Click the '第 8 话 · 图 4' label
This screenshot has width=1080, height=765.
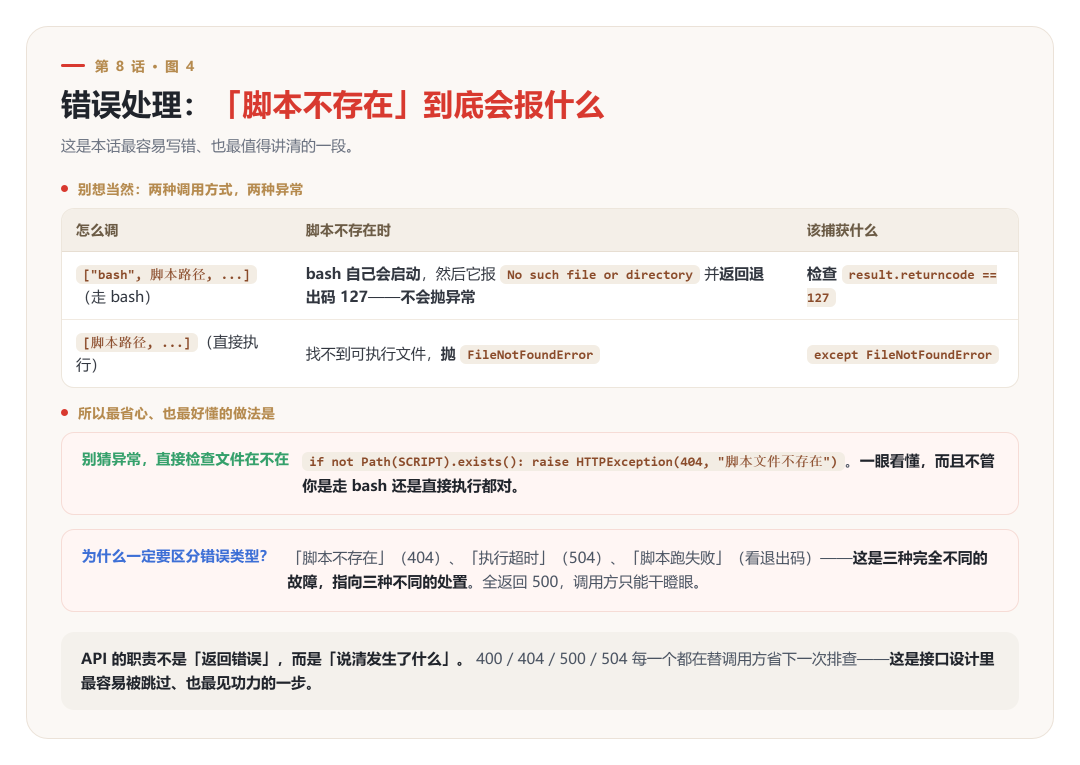145,66
